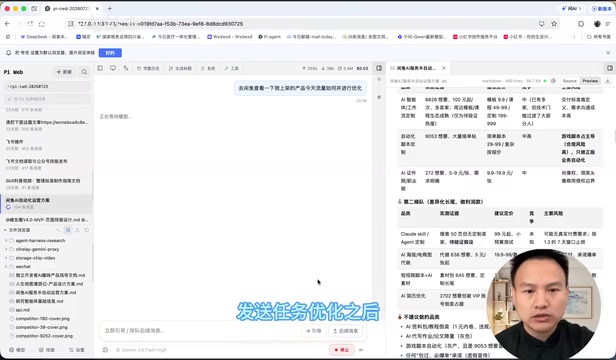Open the Pi agent bookmark

click(x=270, y=37)
